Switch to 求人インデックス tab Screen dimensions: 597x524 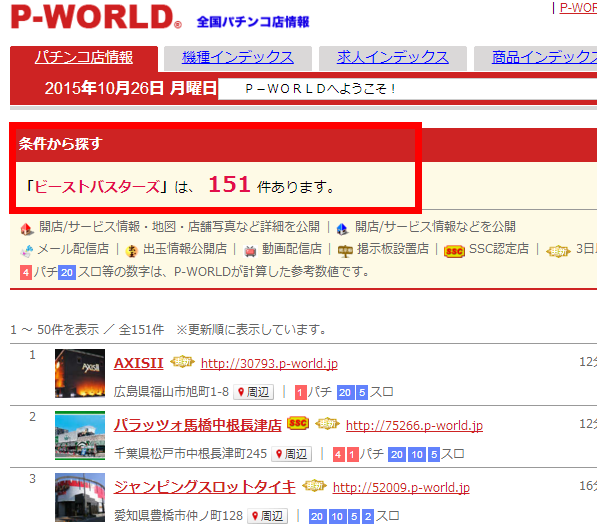click(x=393, y=58)
